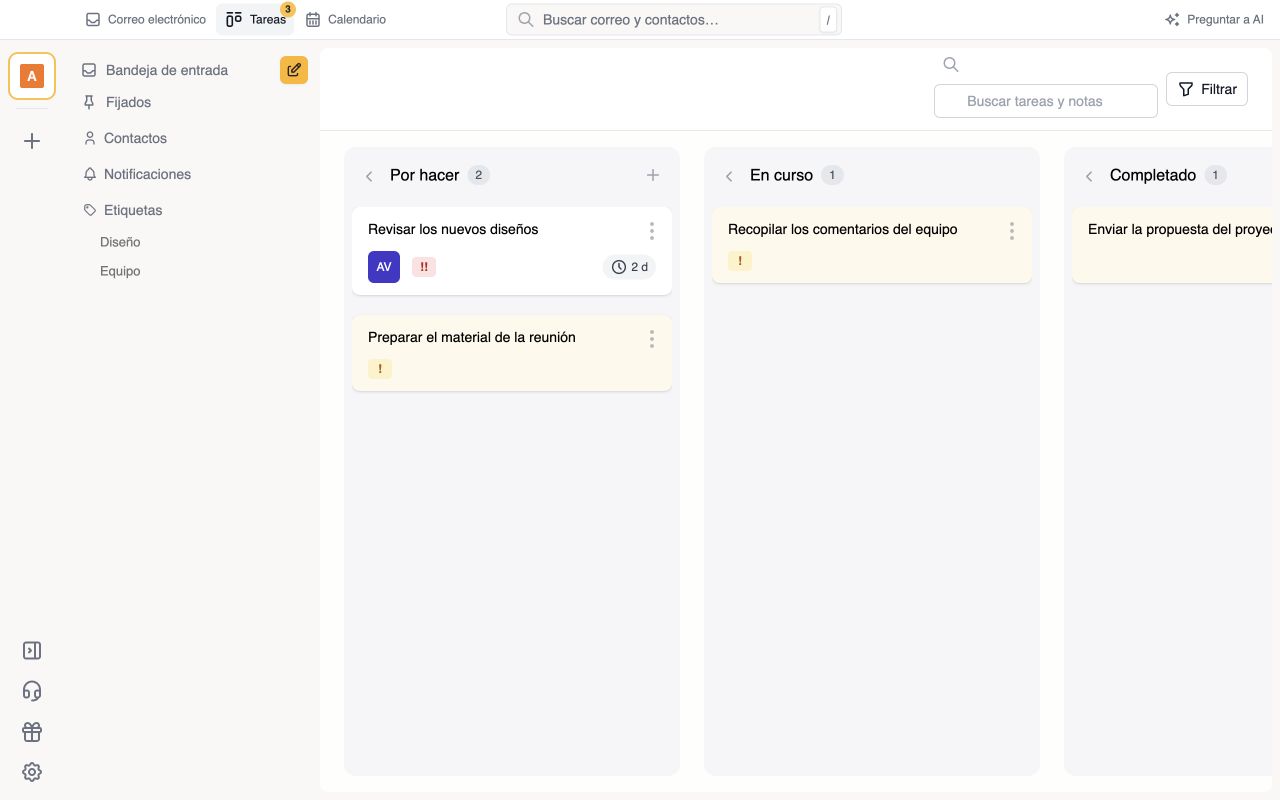Collapse the Por hacer column
This screenshot has height=800, width=1280.
pos(369,176)
